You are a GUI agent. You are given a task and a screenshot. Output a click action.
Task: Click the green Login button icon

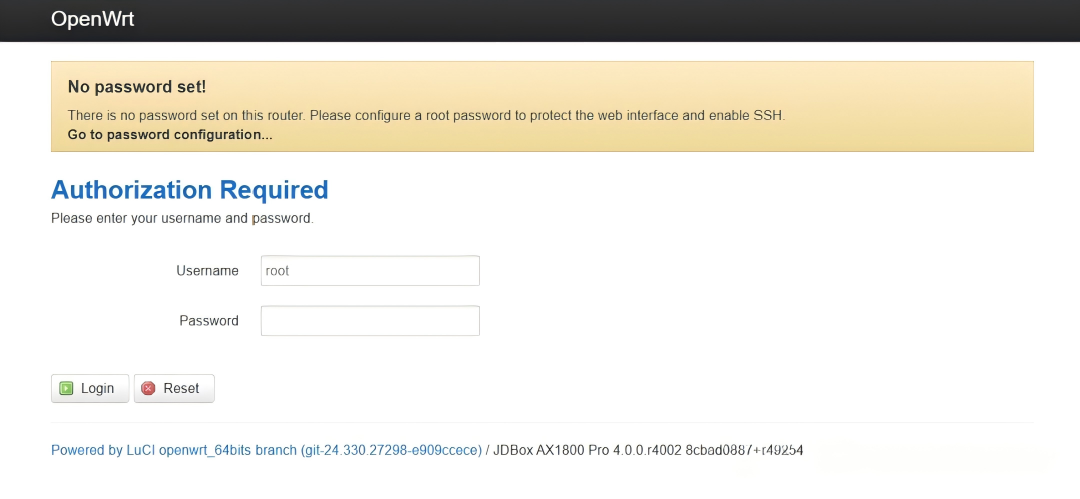point(66,388)
